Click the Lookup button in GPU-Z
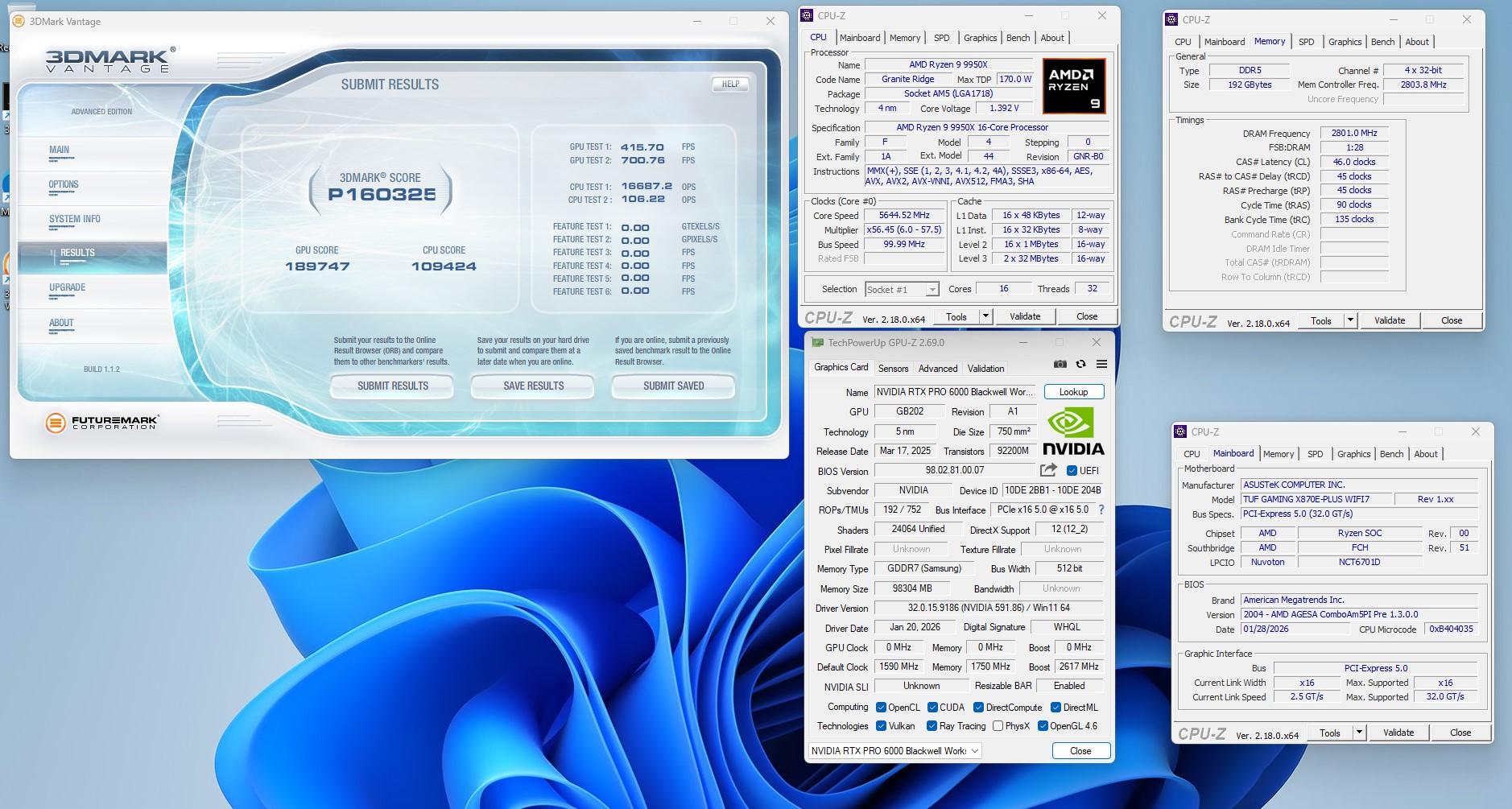 pos(1073,392)
